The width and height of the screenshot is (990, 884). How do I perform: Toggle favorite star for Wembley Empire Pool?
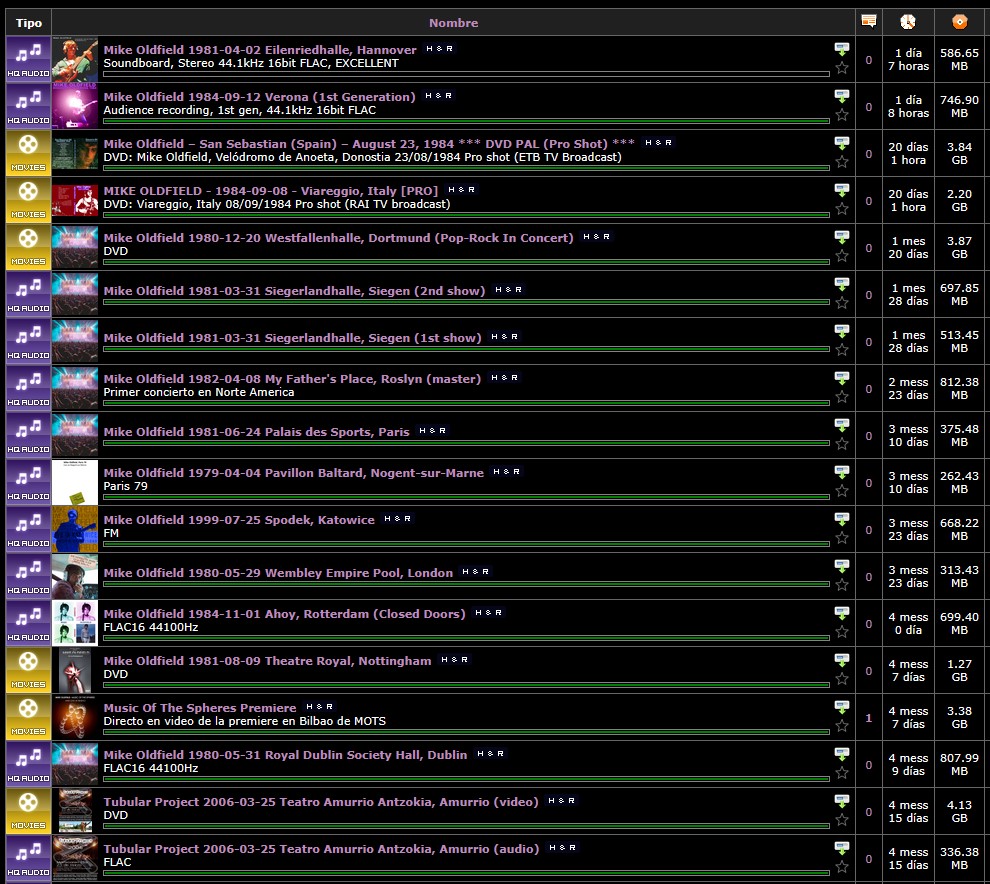coord(842,585)
